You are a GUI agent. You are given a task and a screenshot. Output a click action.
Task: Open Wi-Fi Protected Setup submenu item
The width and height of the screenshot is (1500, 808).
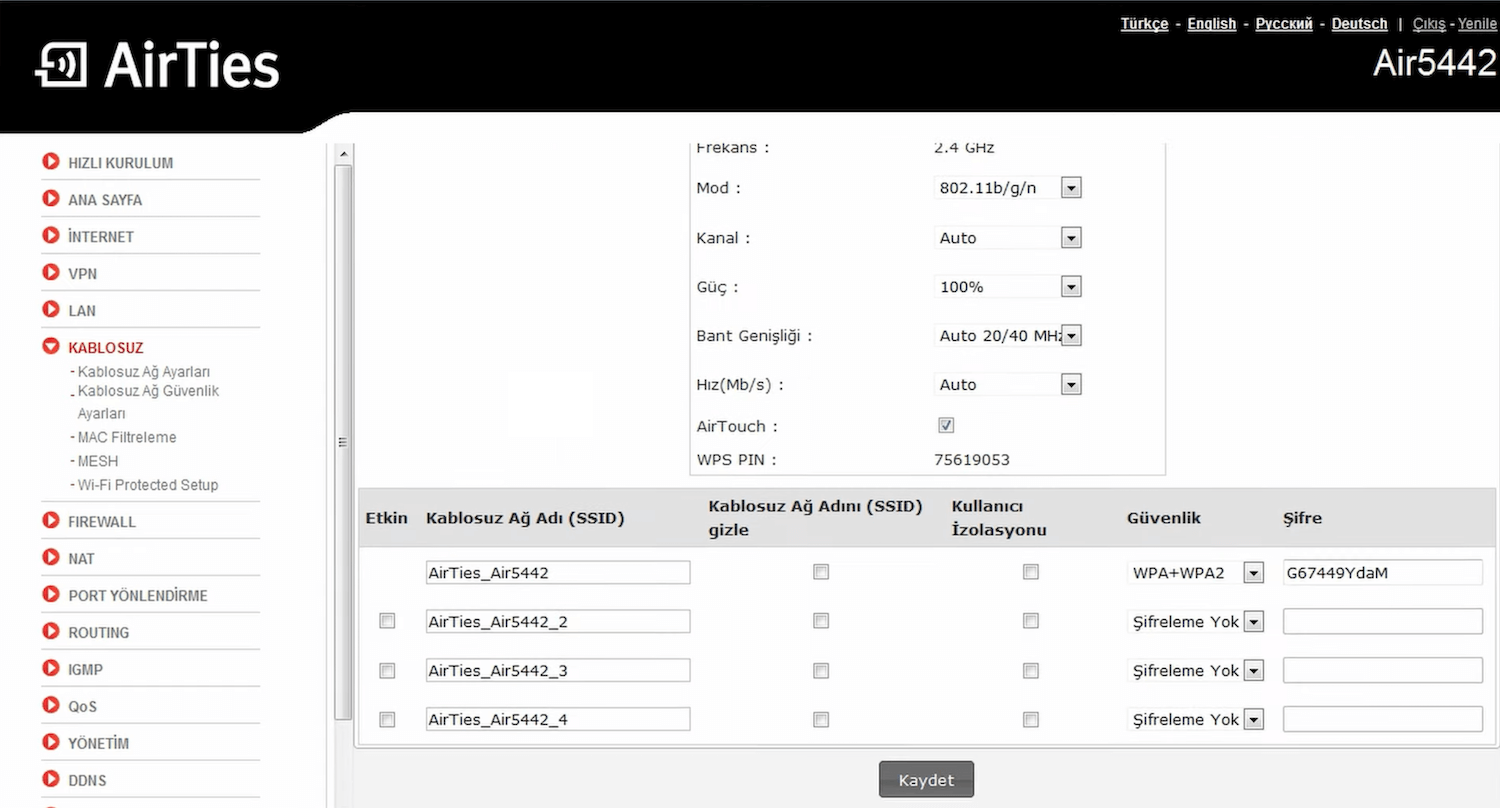pos(148,485)
